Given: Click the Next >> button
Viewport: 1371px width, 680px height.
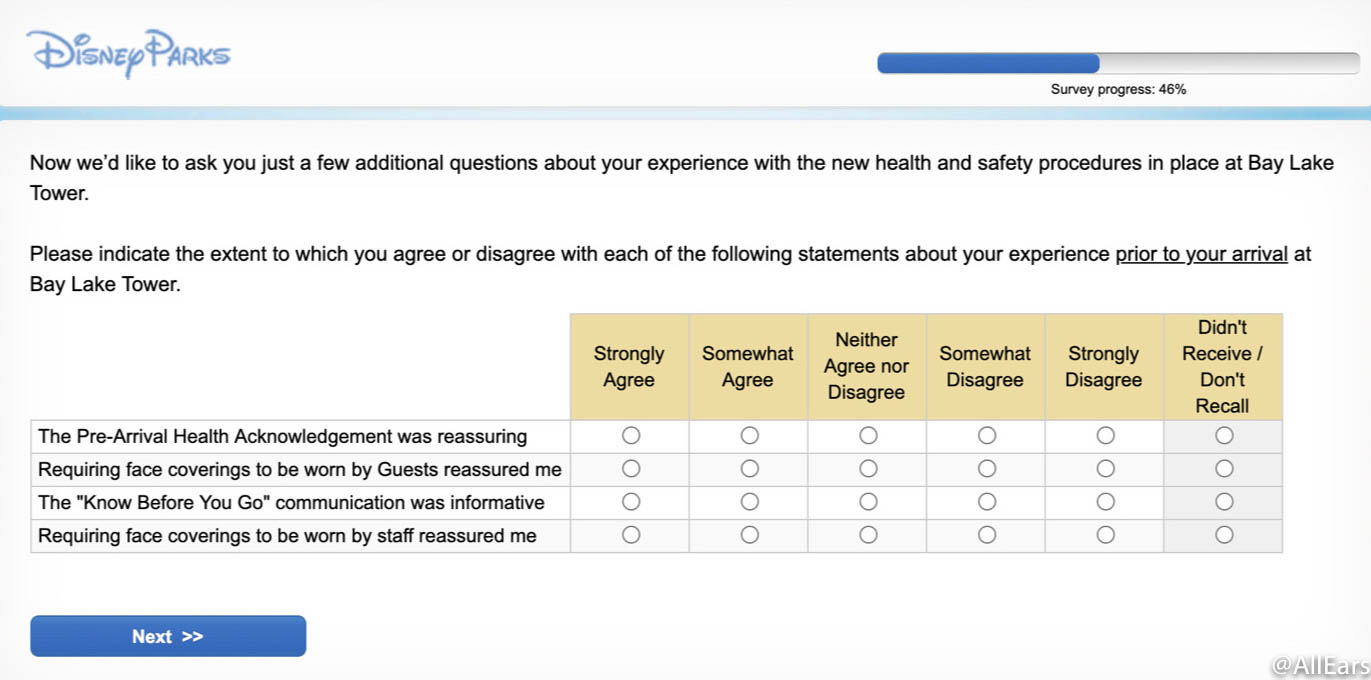Looking at the screenshot, I should click(168, 636).
